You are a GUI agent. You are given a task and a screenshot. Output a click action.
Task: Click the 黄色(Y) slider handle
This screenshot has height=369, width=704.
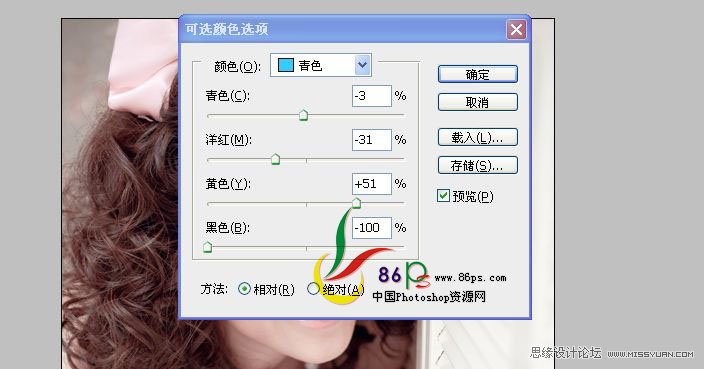[x=356, y=203]
